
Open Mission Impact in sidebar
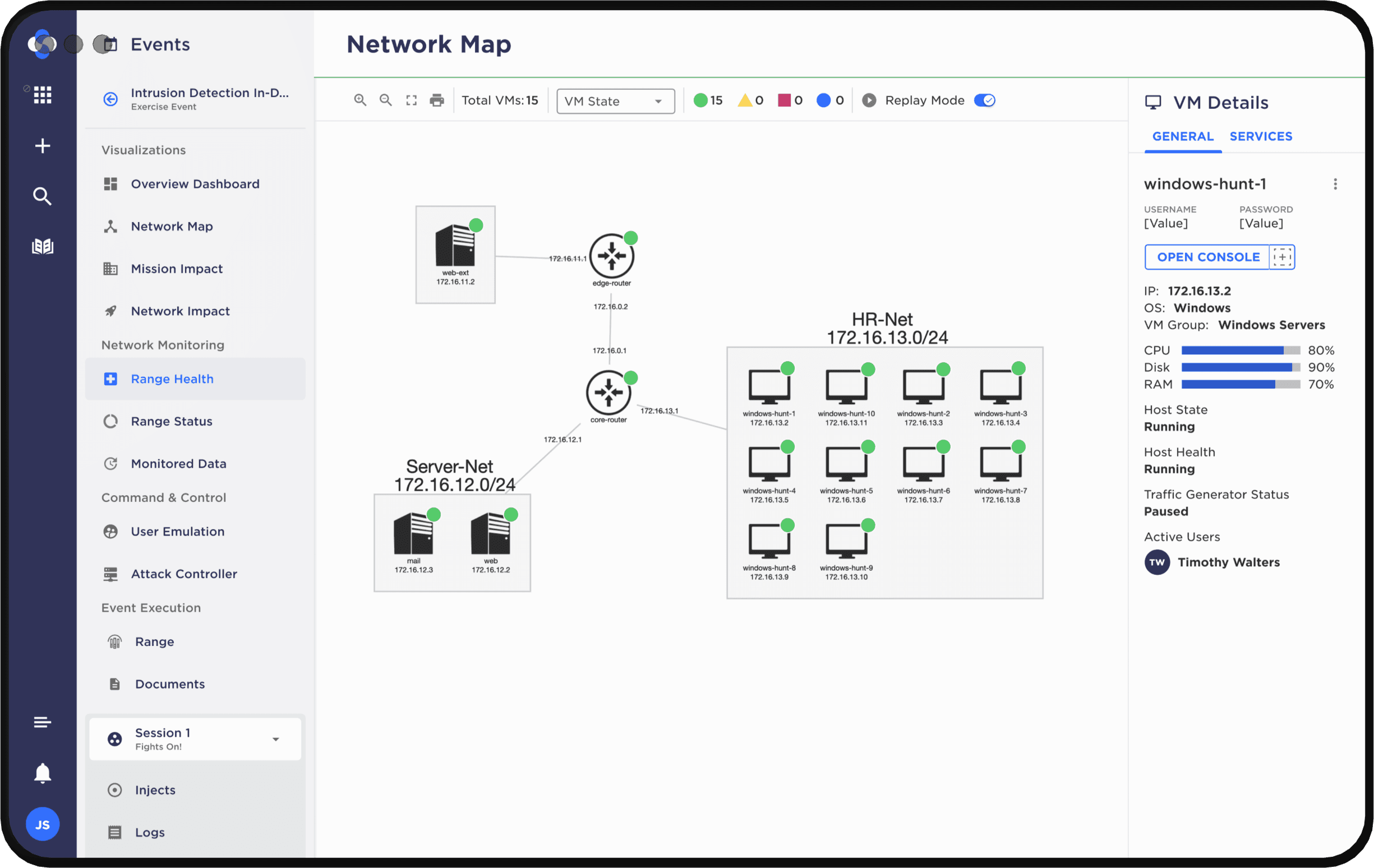(x=195, y=268)
